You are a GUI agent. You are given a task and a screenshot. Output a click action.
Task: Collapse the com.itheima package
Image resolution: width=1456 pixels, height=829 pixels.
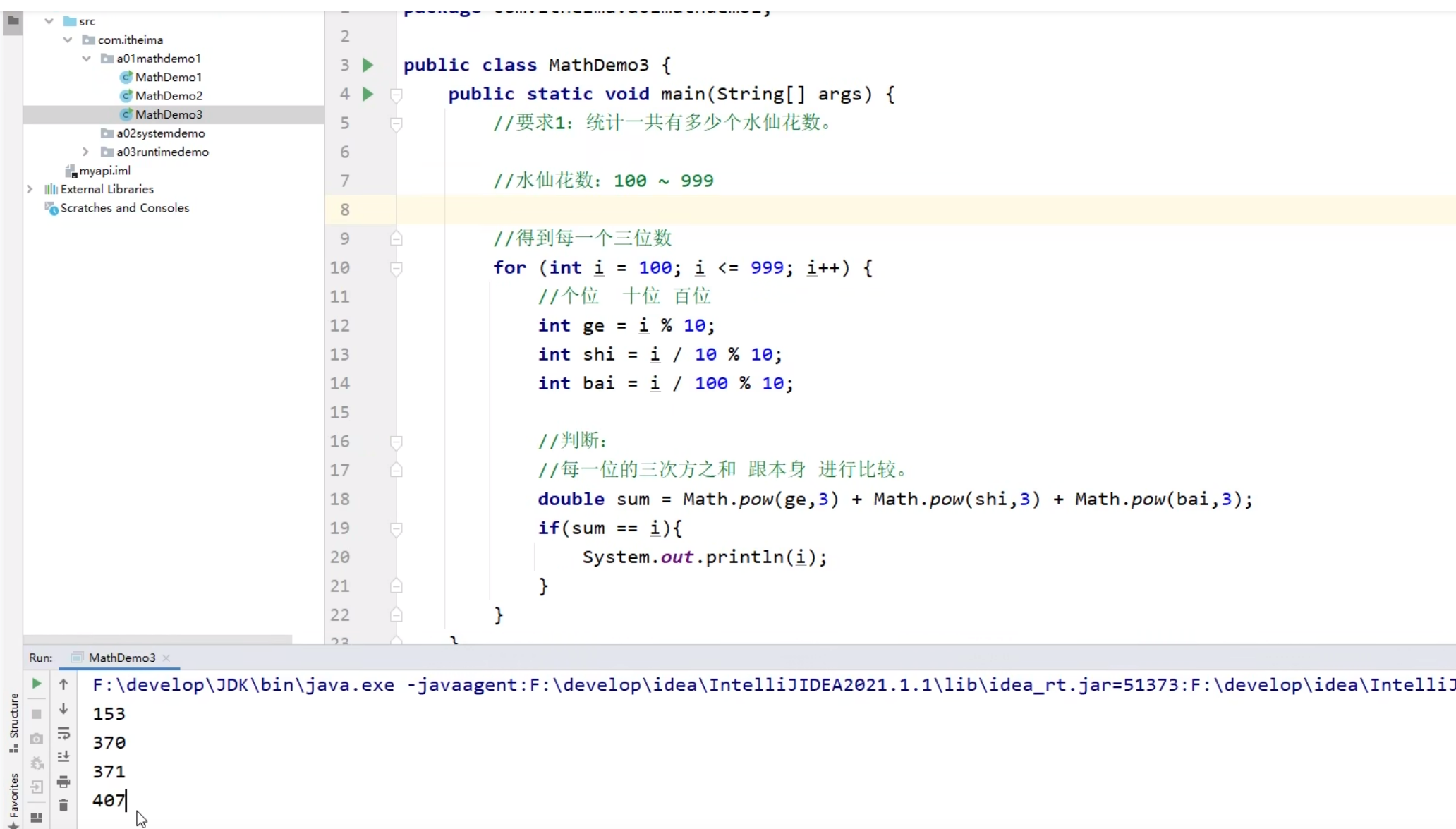pos(67,40)
